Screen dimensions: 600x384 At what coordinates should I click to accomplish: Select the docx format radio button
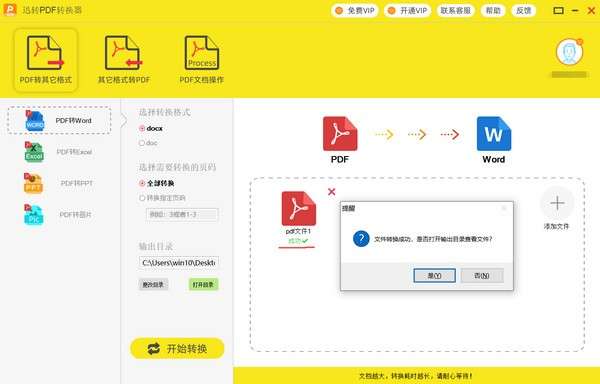(x=142, y=129)
